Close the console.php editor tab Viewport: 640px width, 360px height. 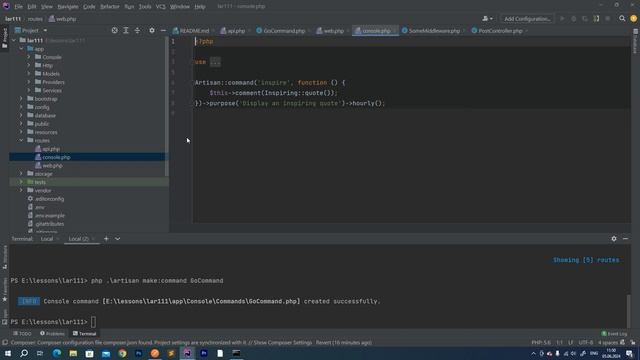click(394, 31)
